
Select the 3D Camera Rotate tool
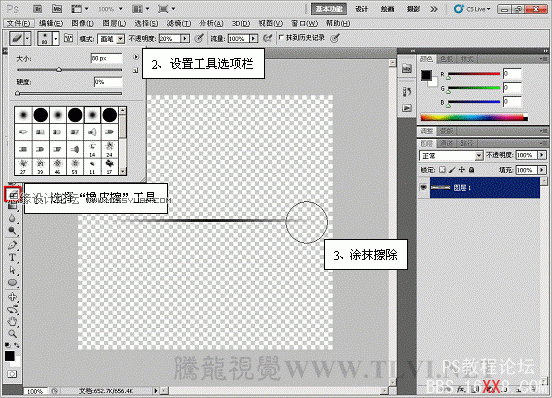[x=13, y=309]
